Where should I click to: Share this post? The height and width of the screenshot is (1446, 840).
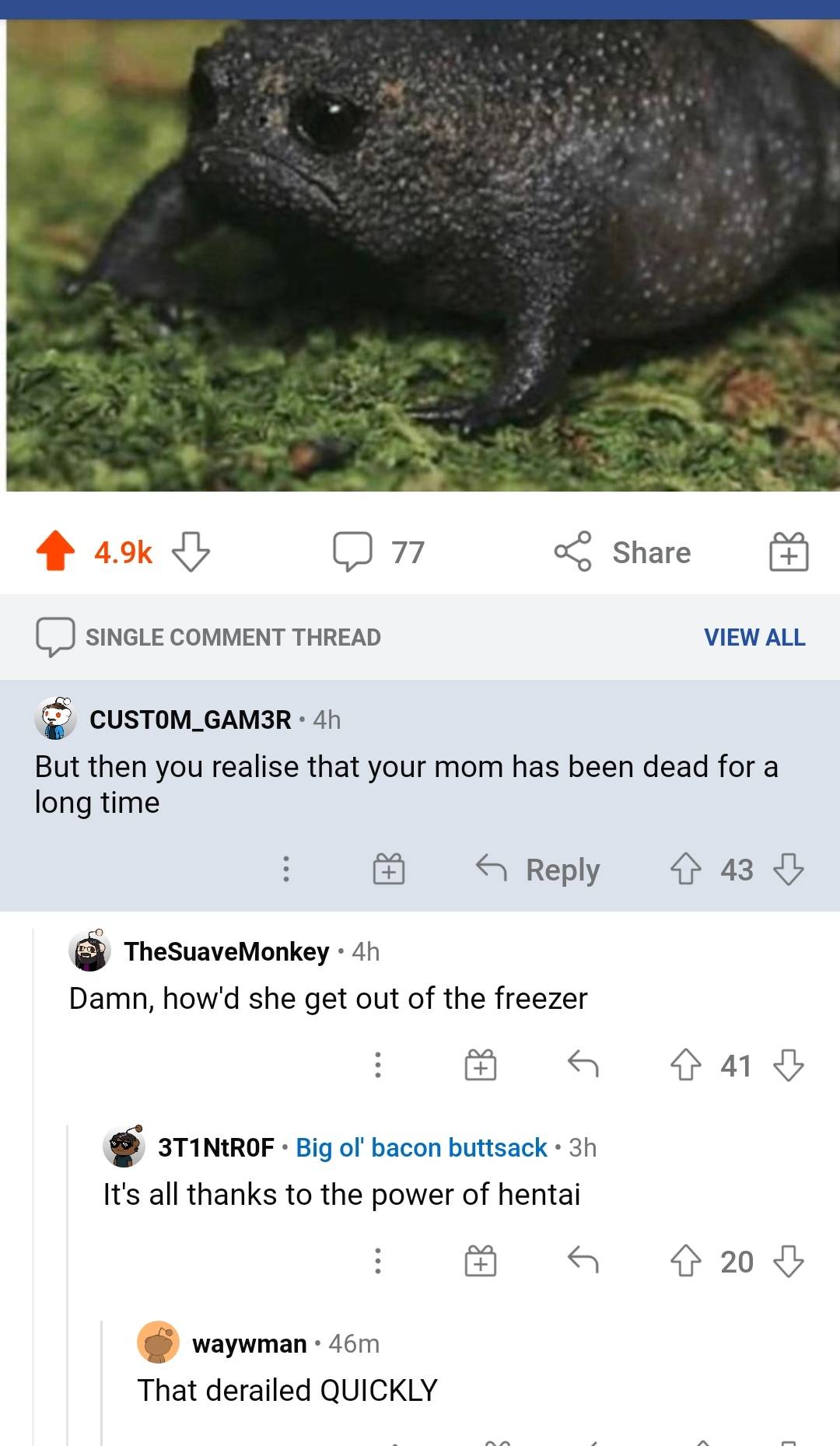pos(622,551)
